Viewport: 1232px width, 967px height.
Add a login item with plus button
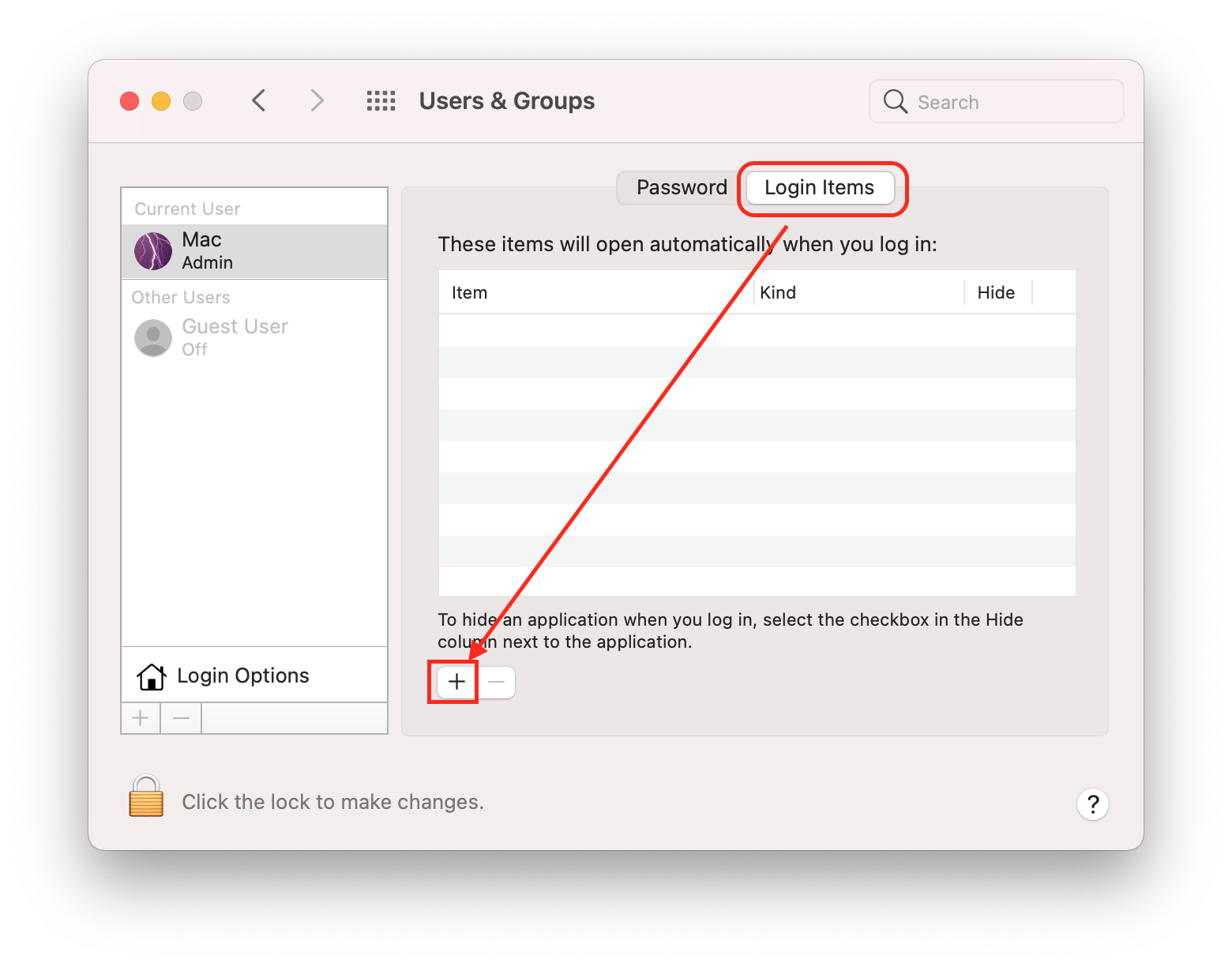pos(456,682)
